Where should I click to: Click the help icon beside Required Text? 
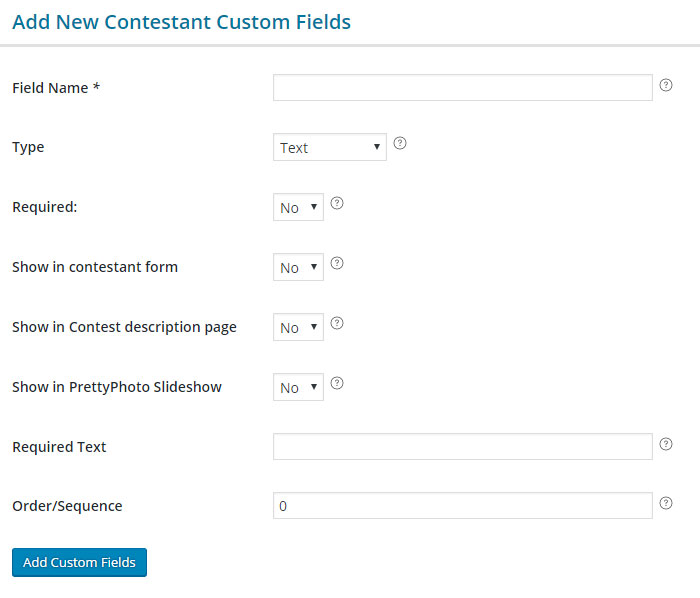pyautogui.click(x=666, y=444)
